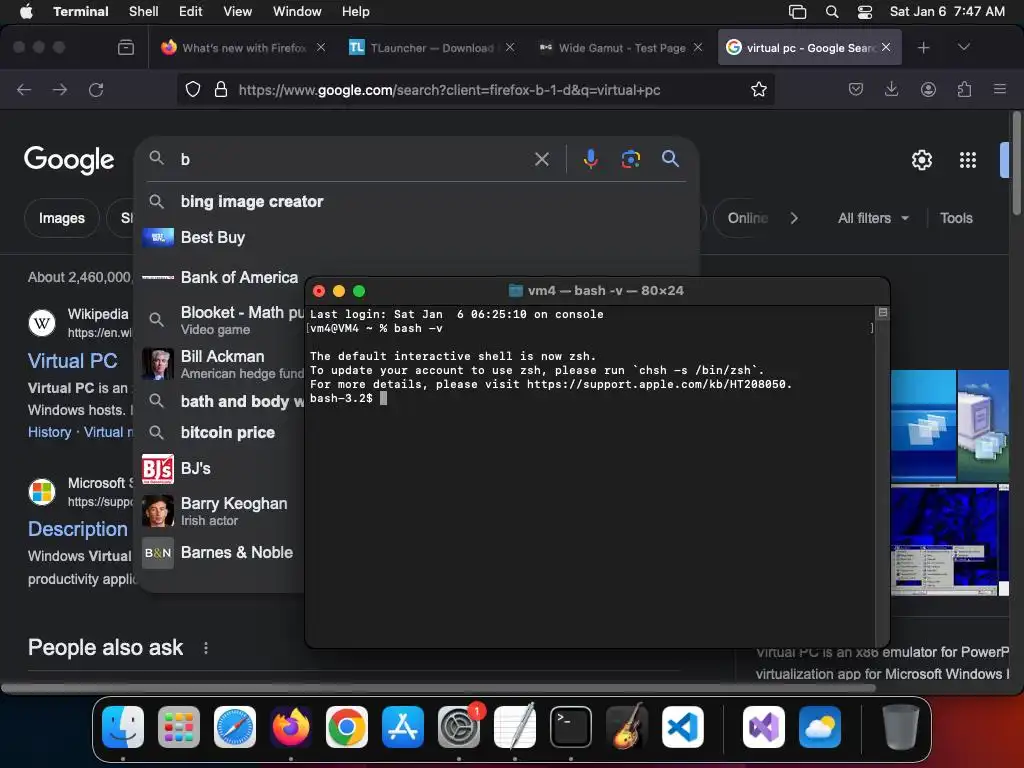This screenshot has height=768, width=1024.
Task: Open the Shell menu
Action: (x=144, y=12)
